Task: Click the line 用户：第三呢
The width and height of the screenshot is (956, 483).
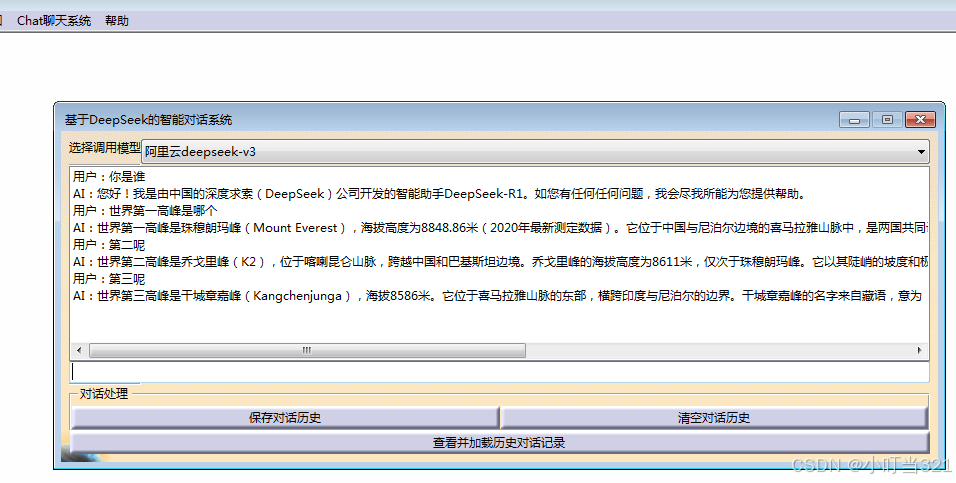Action: (109, 279)
